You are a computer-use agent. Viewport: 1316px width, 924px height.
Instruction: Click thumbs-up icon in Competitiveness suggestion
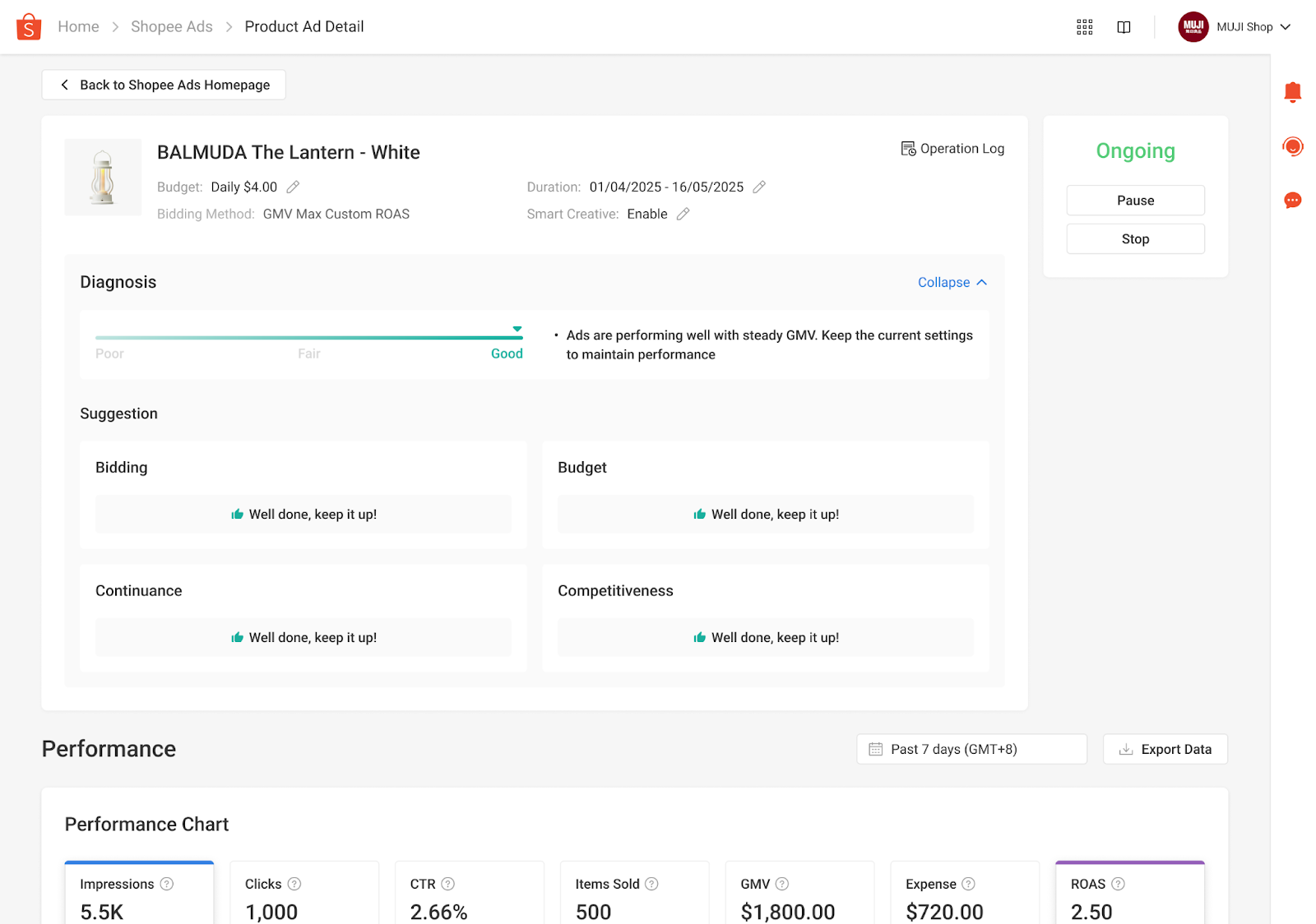700,637
